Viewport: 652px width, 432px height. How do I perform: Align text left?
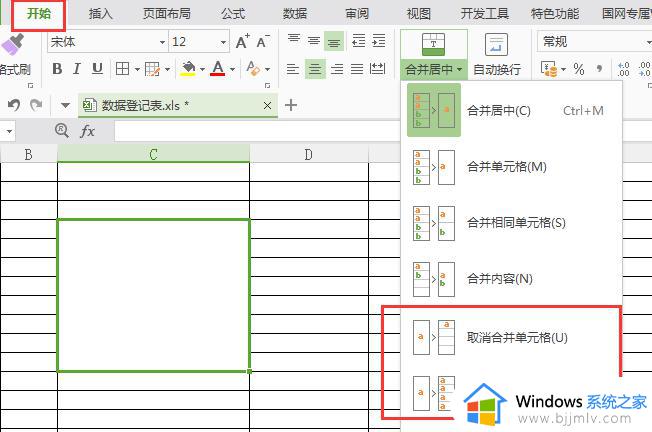[293, 69]
